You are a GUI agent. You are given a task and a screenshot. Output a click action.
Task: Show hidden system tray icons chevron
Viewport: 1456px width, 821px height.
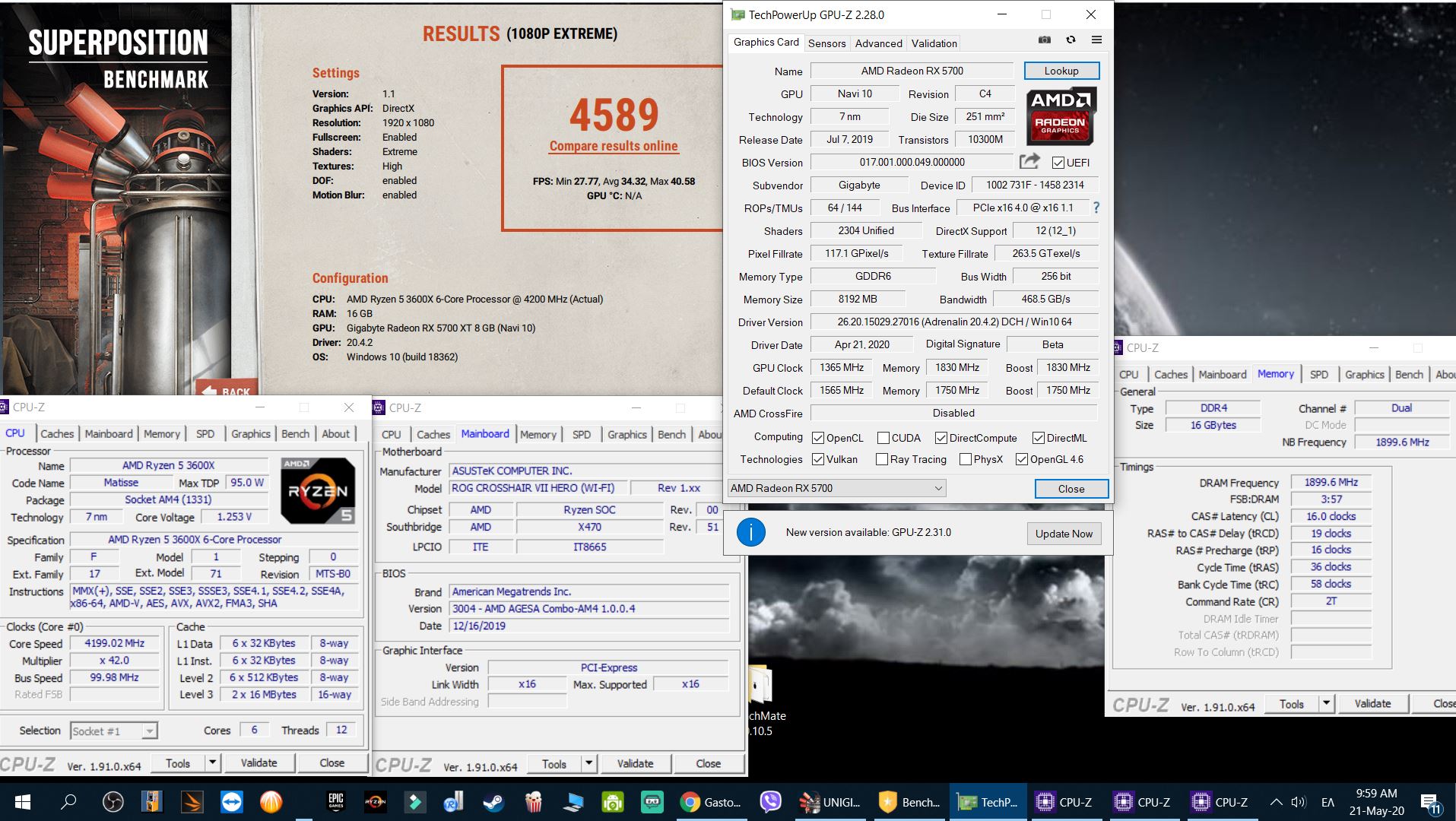[1276, 802]
